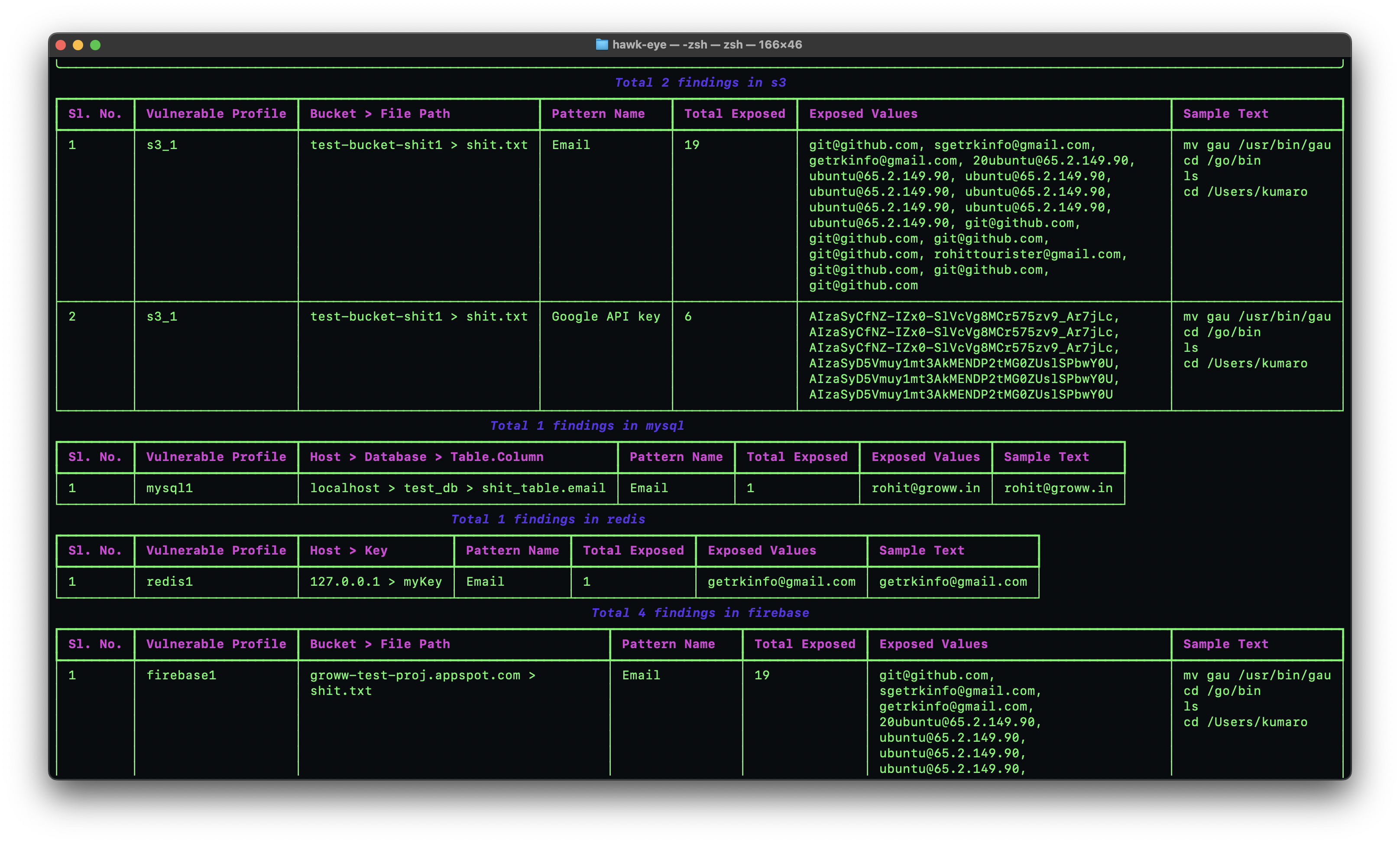
Task: Click the firebase1 vulnerable profile cell
Action: [181, 675]
